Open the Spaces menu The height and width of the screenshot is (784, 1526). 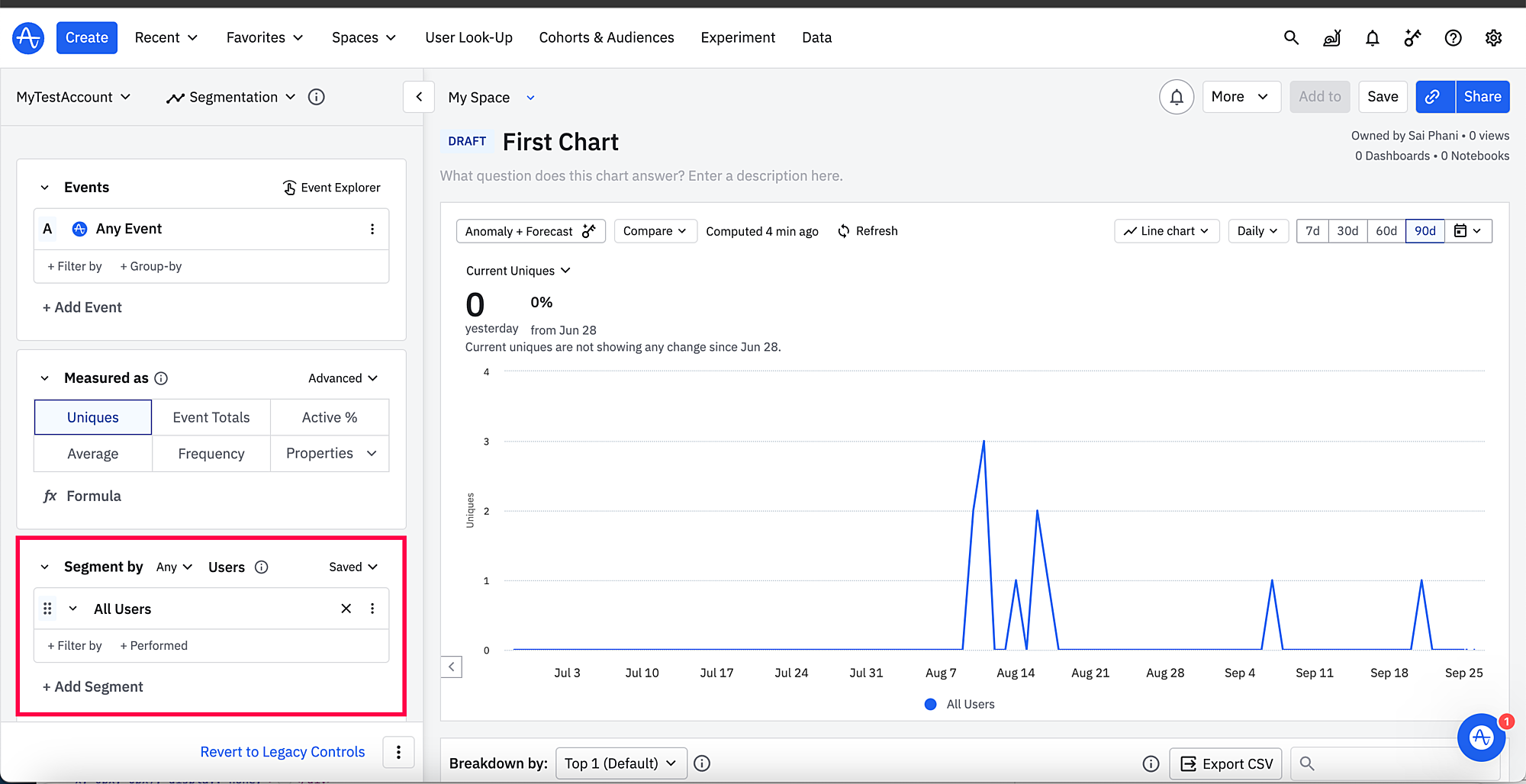pyautogui.click(x=364, y=37)
